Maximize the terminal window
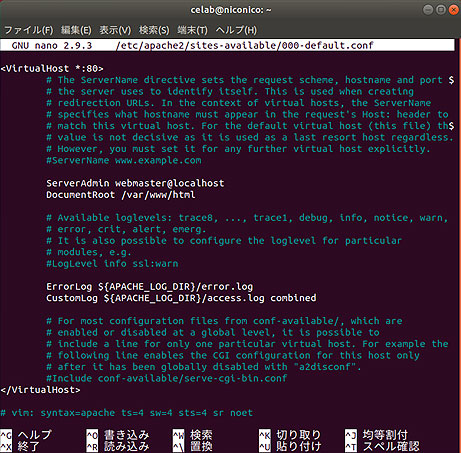Screen dimensions: 461x453 pyautogui.click(x=441, y=10)
